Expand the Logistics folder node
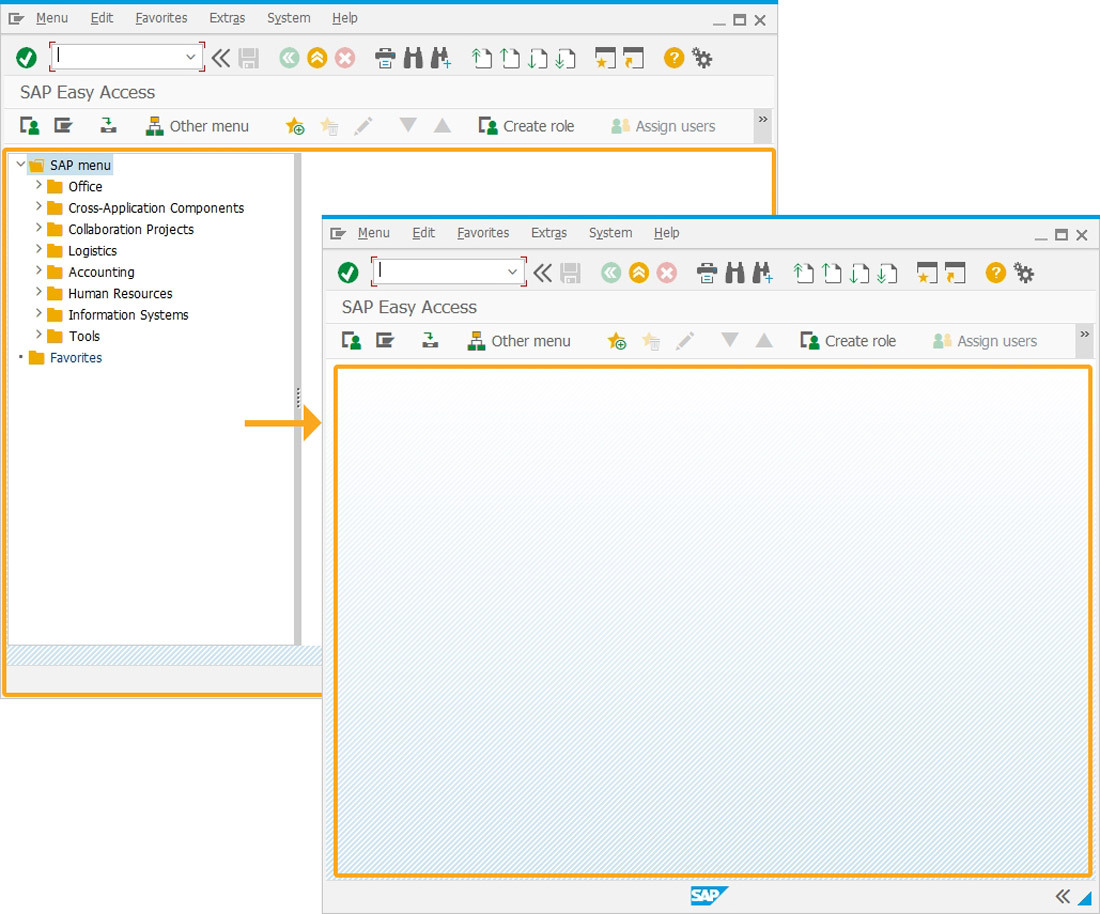The image size is (1100, 914). [x=39, y=250]
